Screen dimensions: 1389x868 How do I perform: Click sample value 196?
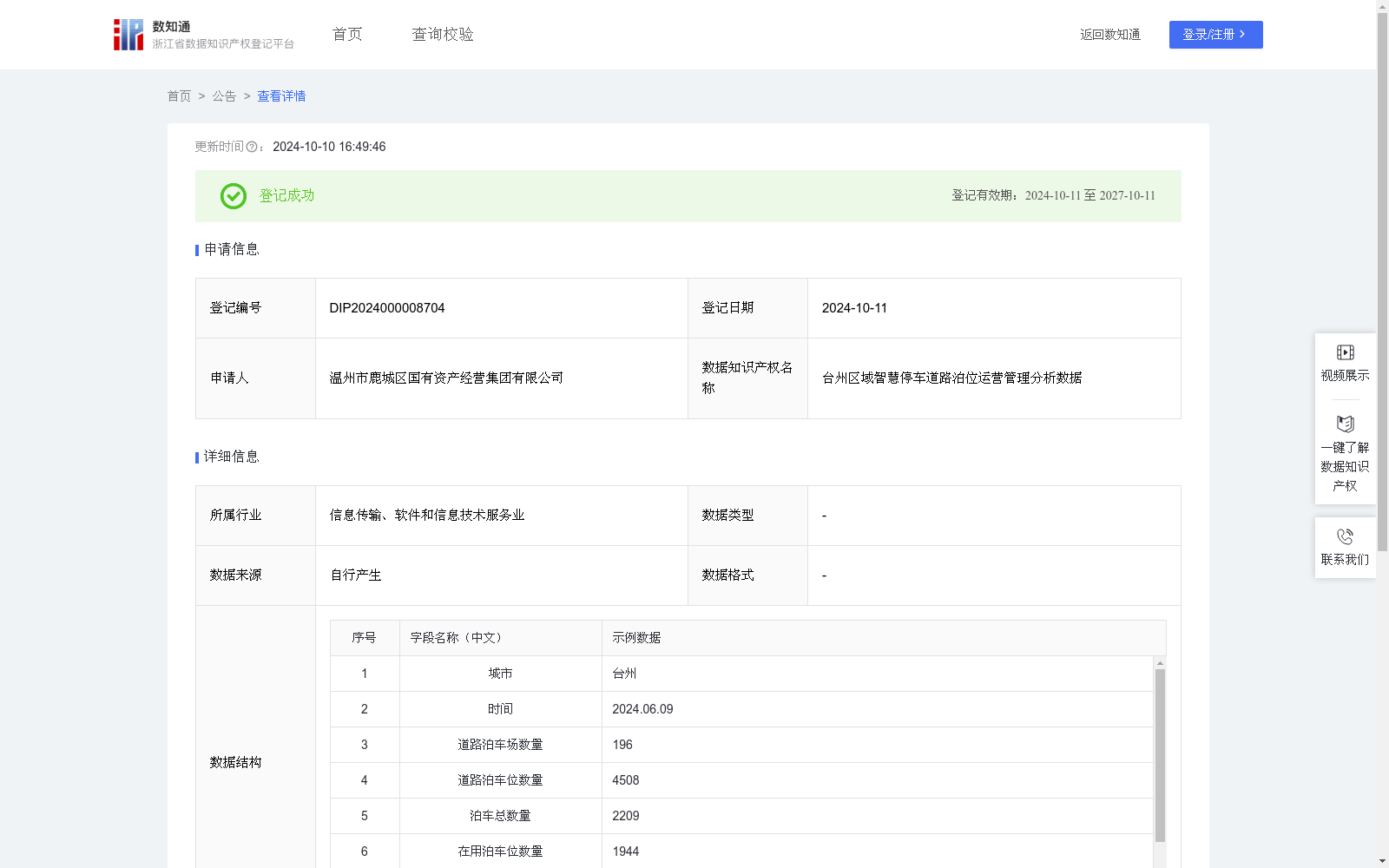tap(622, 745)
